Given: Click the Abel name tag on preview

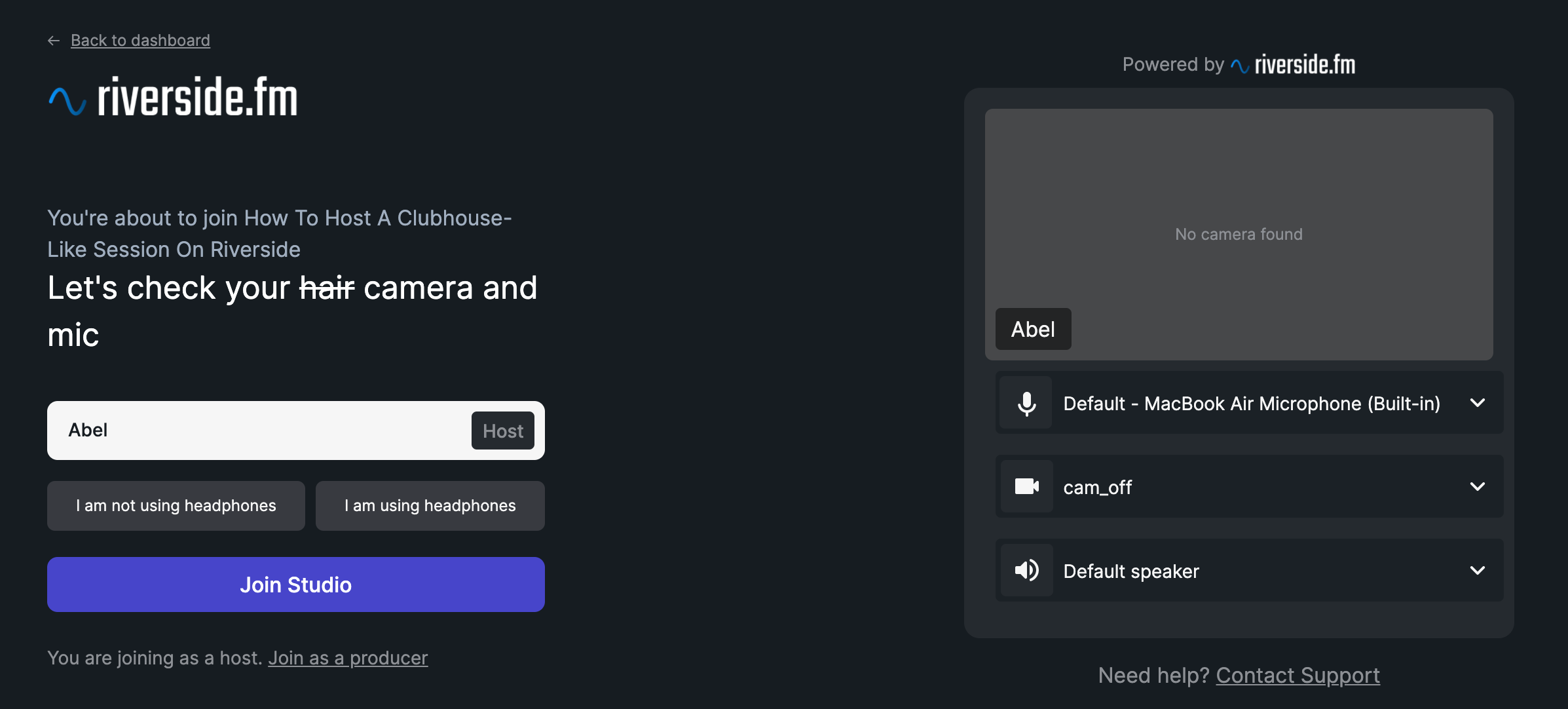Looking at the screenshot, I should point(1033,329).
